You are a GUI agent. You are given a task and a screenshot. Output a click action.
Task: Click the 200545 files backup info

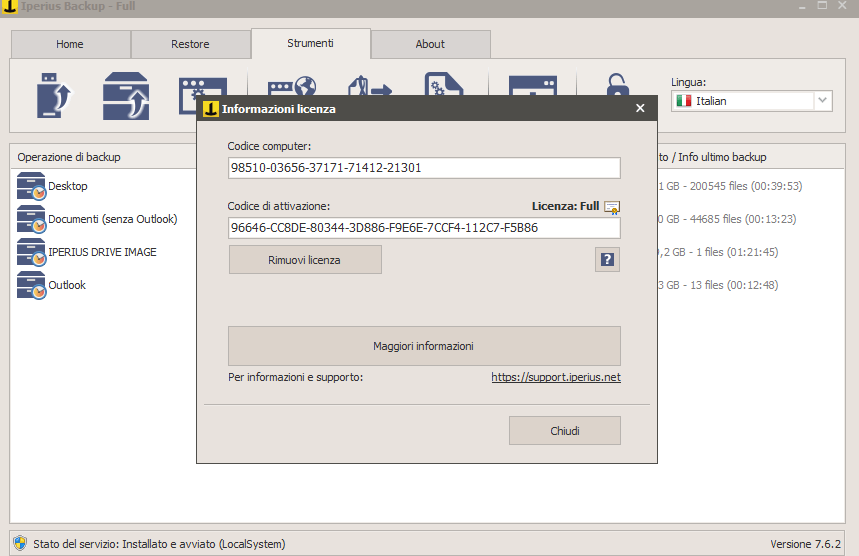point(730,186)
